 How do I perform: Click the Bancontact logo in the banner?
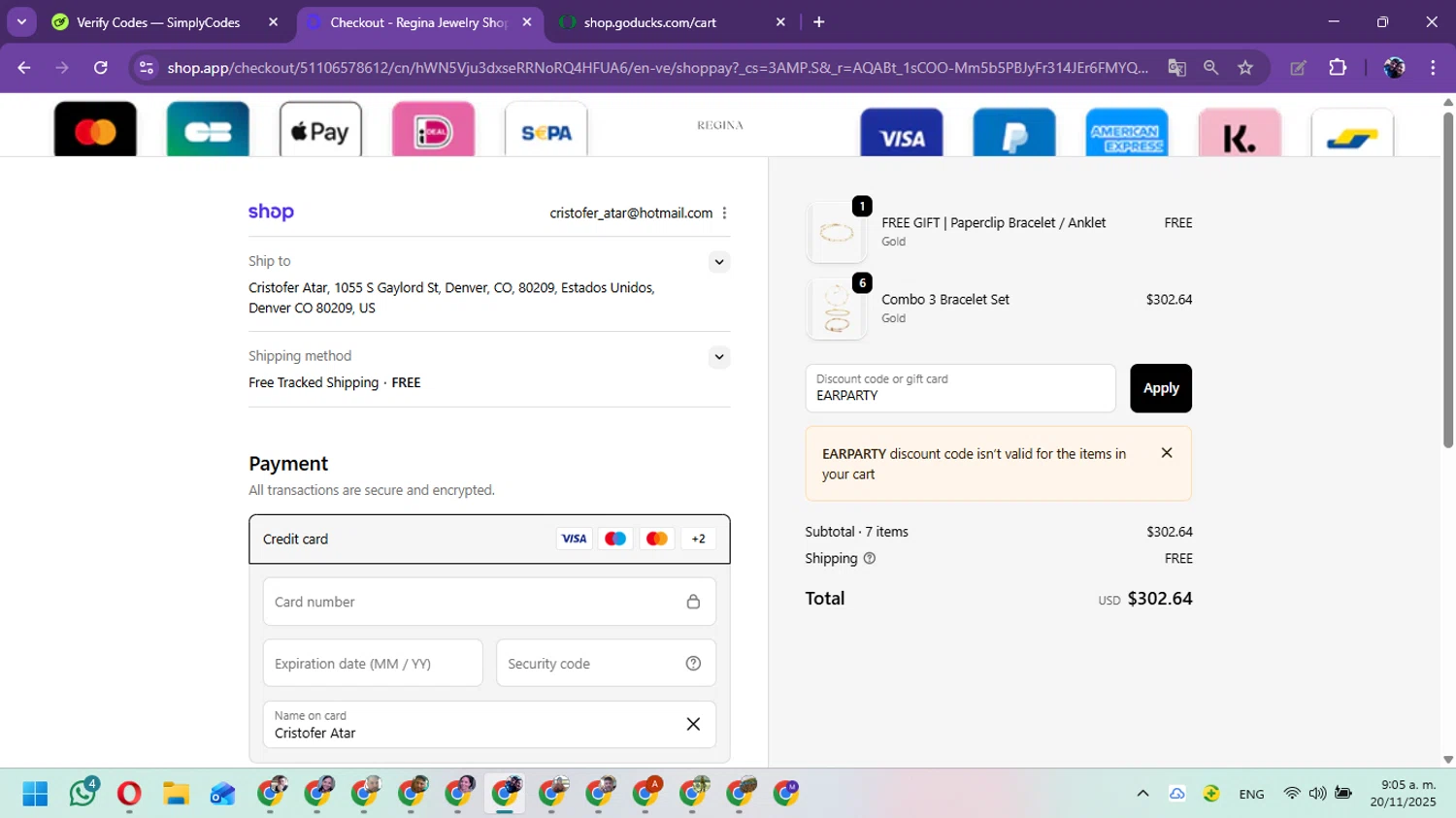(x=1352, y=133)
